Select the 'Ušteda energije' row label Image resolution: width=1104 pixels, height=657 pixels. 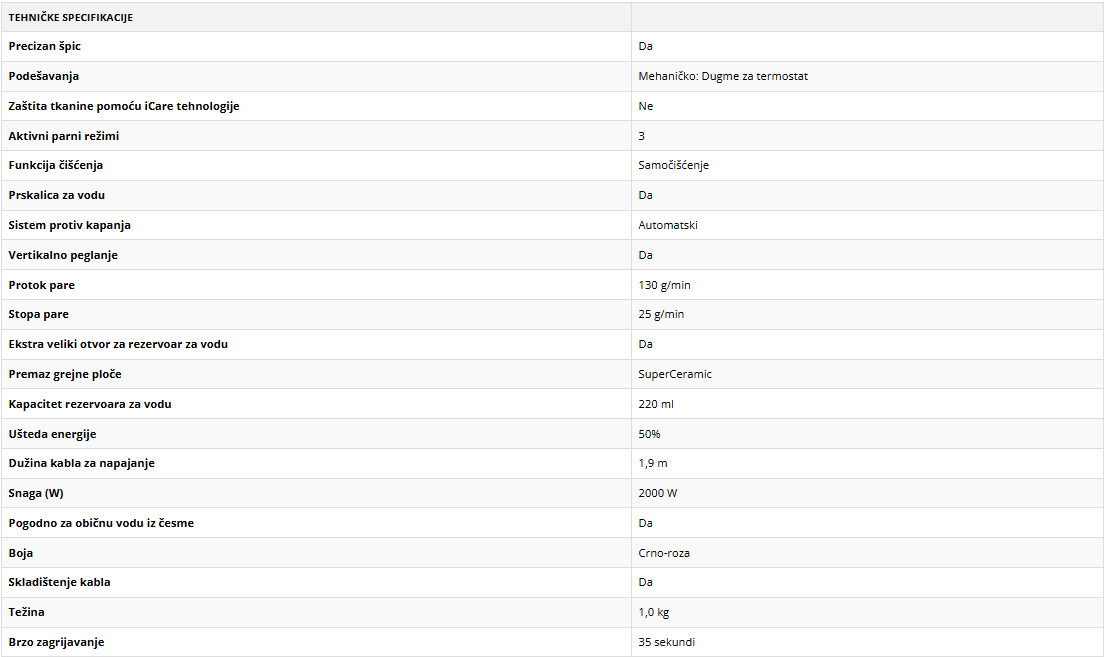(52, 434)
